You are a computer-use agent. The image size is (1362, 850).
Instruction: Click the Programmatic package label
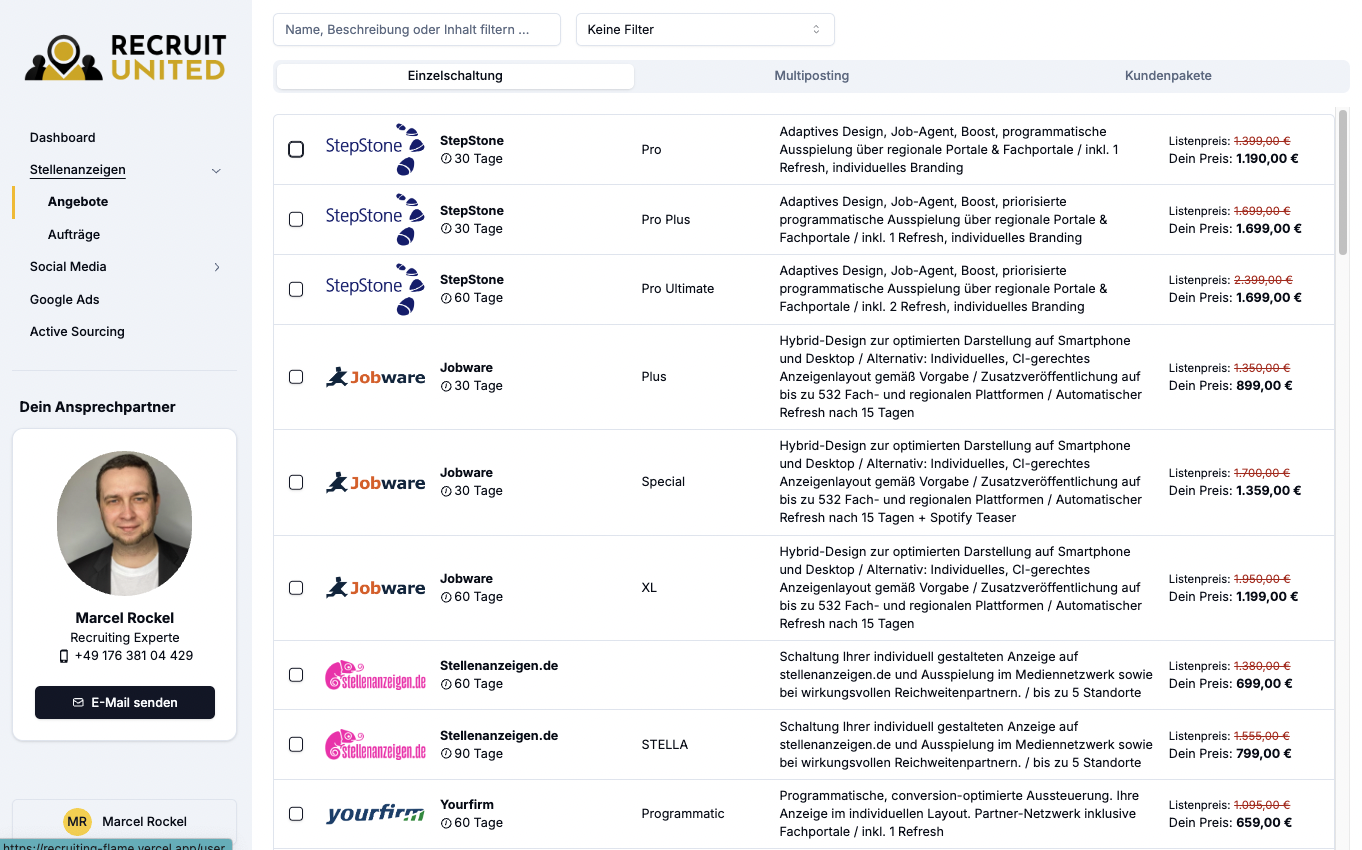(683, 814)
